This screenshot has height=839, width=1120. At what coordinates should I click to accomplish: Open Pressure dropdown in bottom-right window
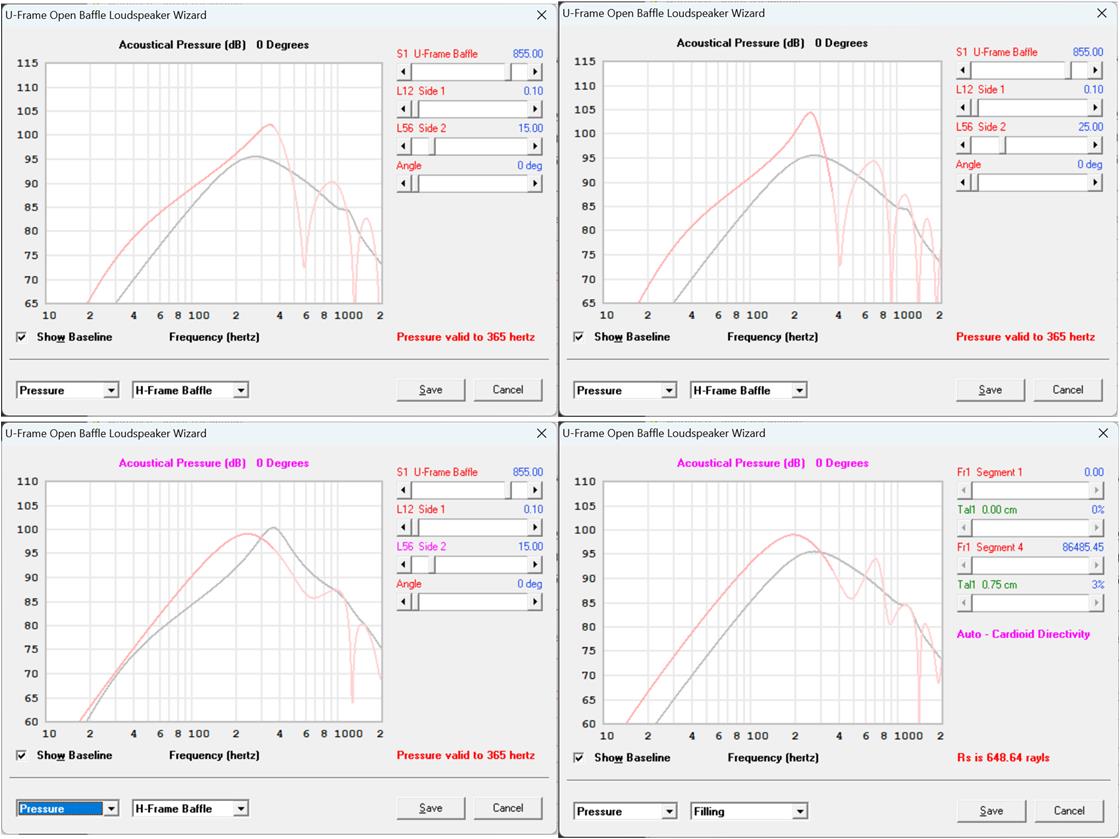click(x=669, y=812)
